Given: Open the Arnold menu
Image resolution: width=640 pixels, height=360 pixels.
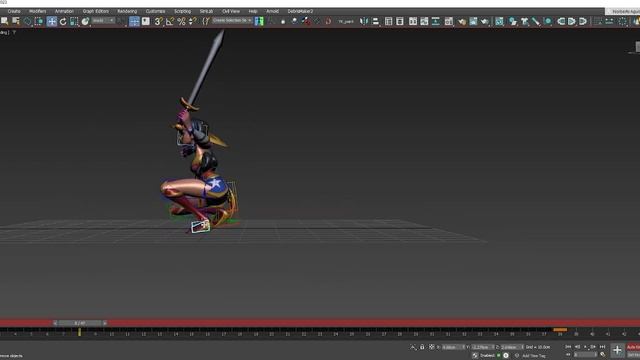Looking at the screenshot, I should point(272,11).
